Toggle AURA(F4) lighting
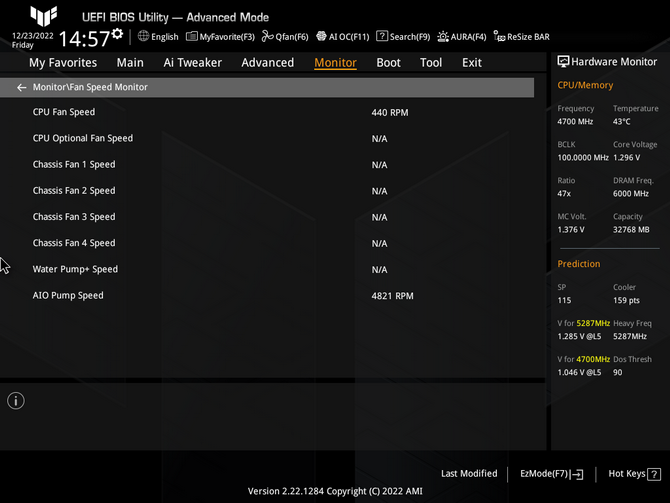The width and height of the screenshot is (670, 503). pyautogui.click(x=462, y=37)
